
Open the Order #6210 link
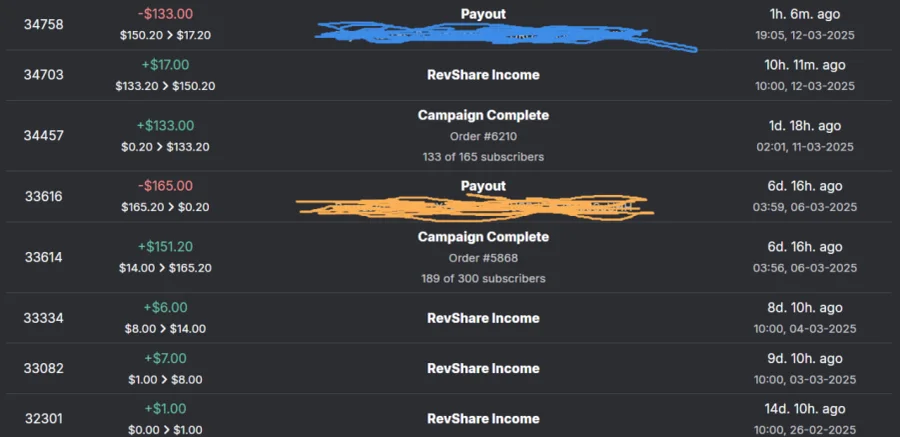pos(483,136)
